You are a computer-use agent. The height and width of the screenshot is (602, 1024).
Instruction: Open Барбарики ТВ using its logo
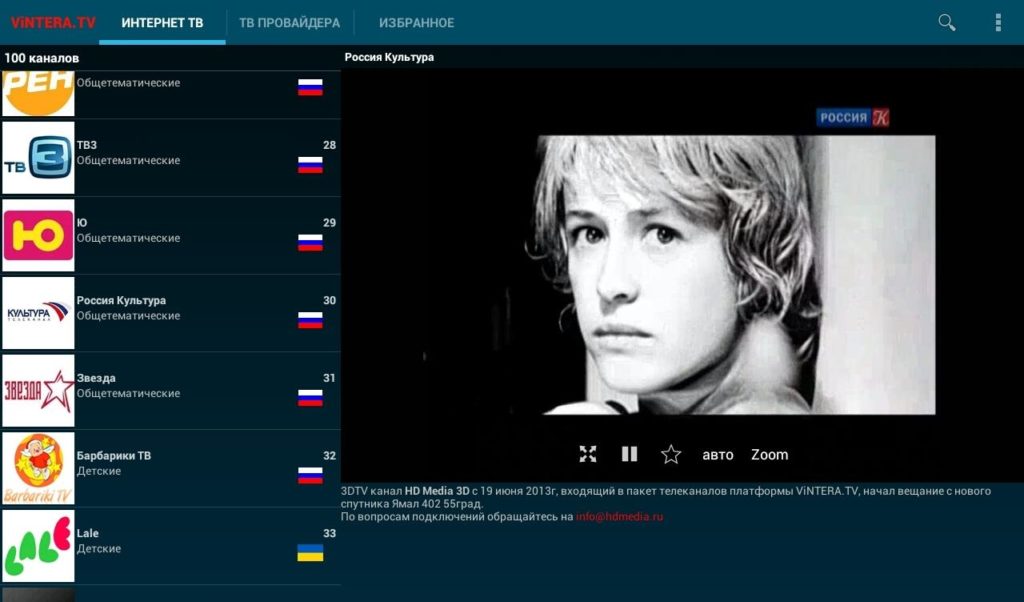38,469
